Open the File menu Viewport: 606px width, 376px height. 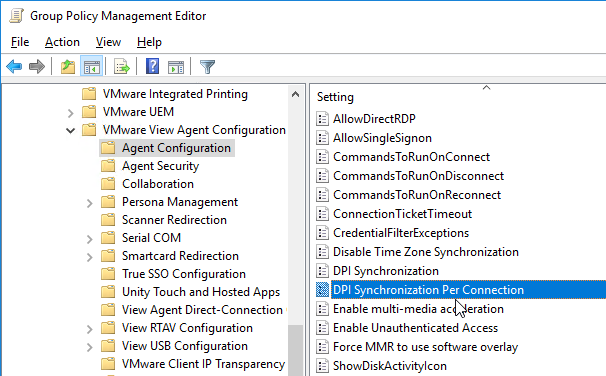click(20, 42)
